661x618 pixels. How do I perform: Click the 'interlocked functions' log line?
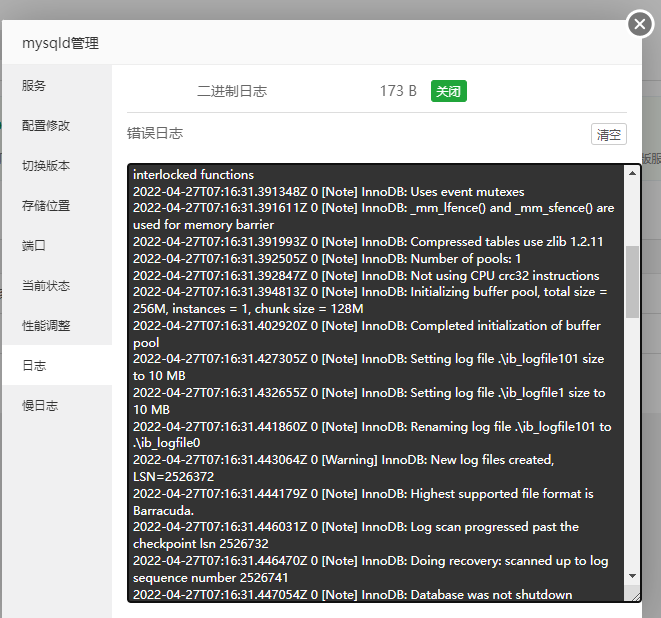[x=193, y=175]
